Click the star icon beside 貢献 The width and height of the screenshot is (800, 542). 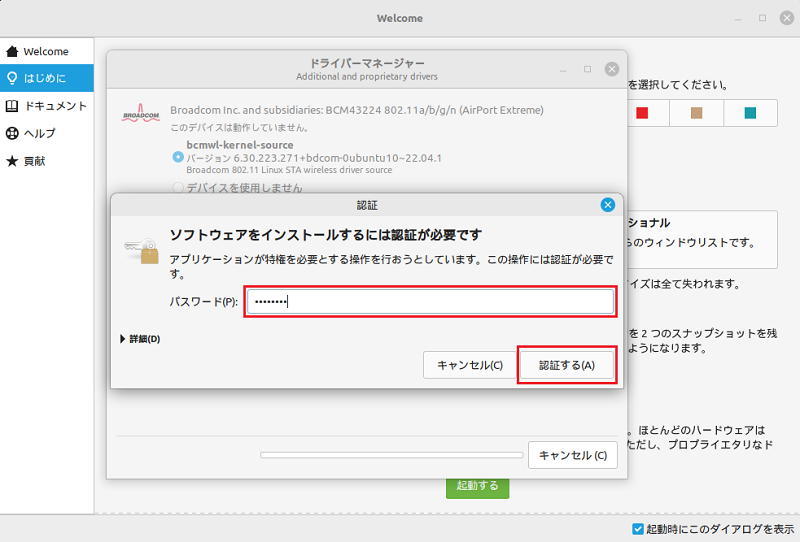(12, 161)
